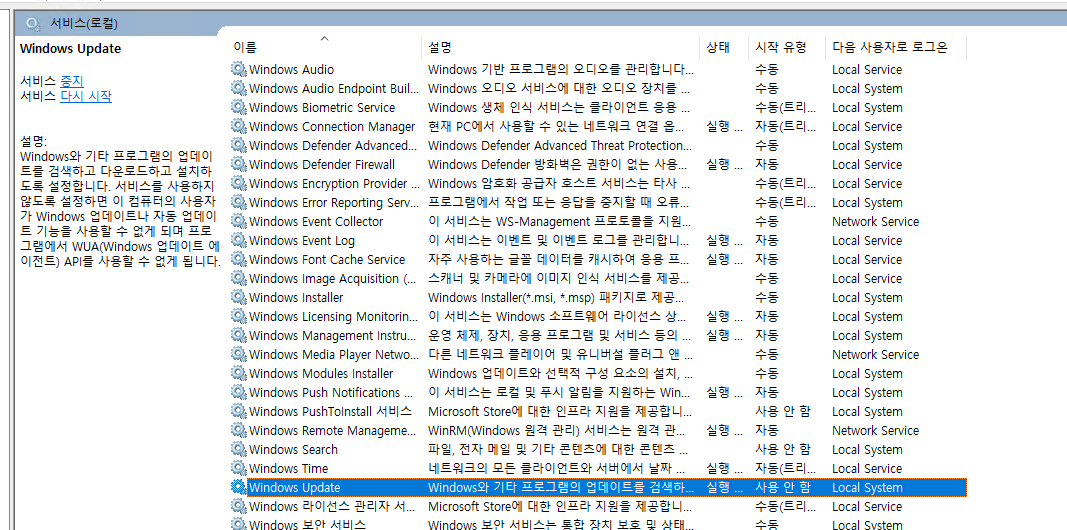Select Windows Biometric Service name

(322, 107)
